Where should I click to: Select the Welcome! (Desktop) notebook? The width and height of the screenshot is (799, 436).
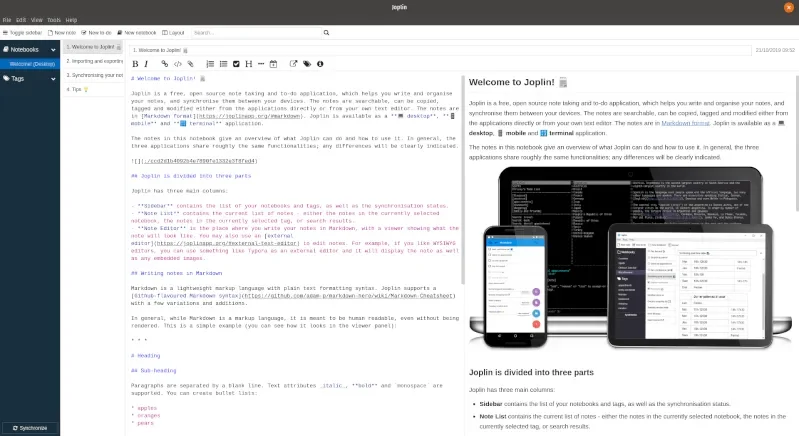coord(30,64)
